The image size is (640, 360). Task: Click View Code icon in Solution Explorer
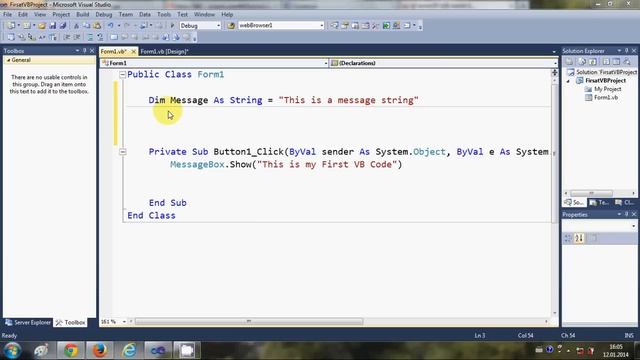pos(606,62)
